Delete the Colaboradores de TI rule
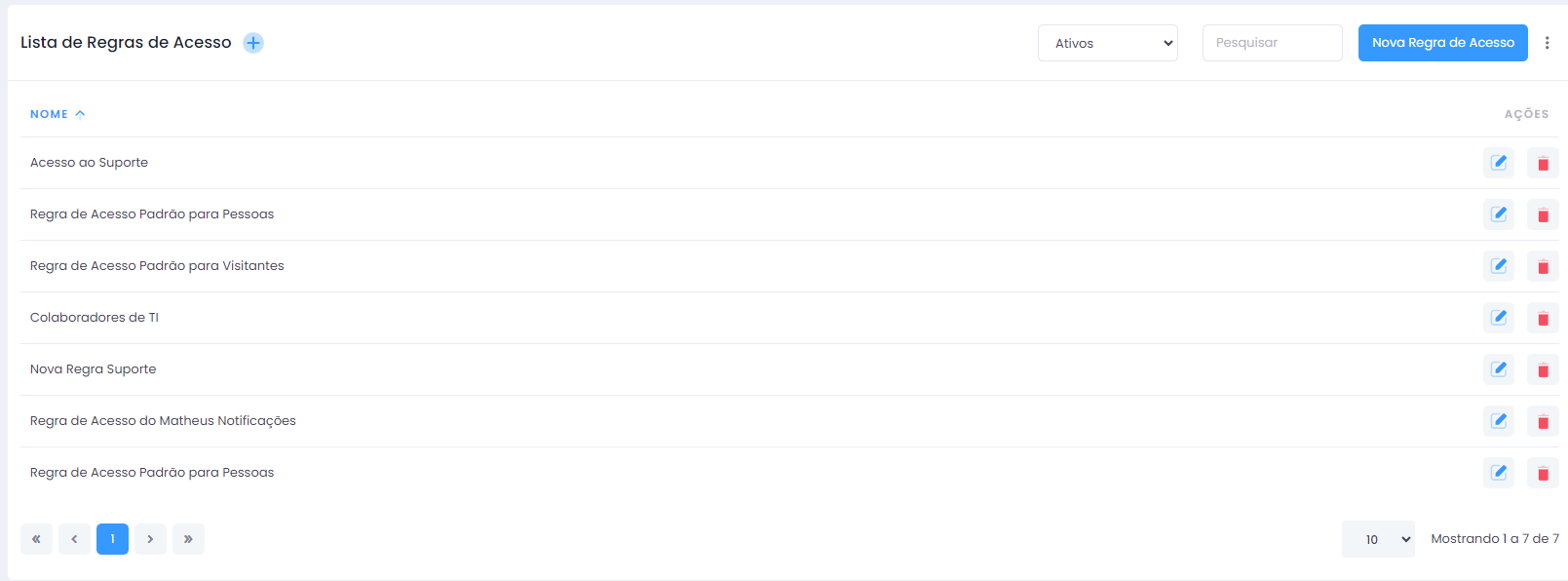The image size is (1568, 581). point(1543,318)
